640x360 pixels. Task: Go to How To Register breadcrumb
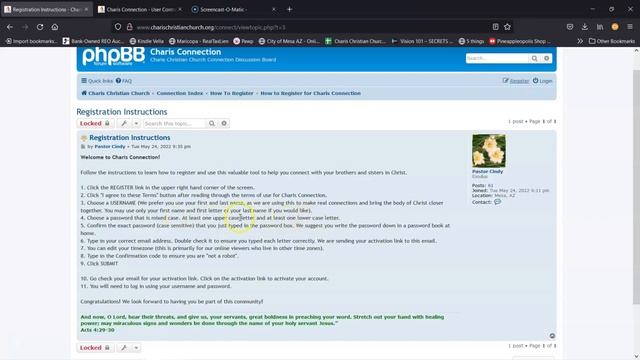pos(231,93)
